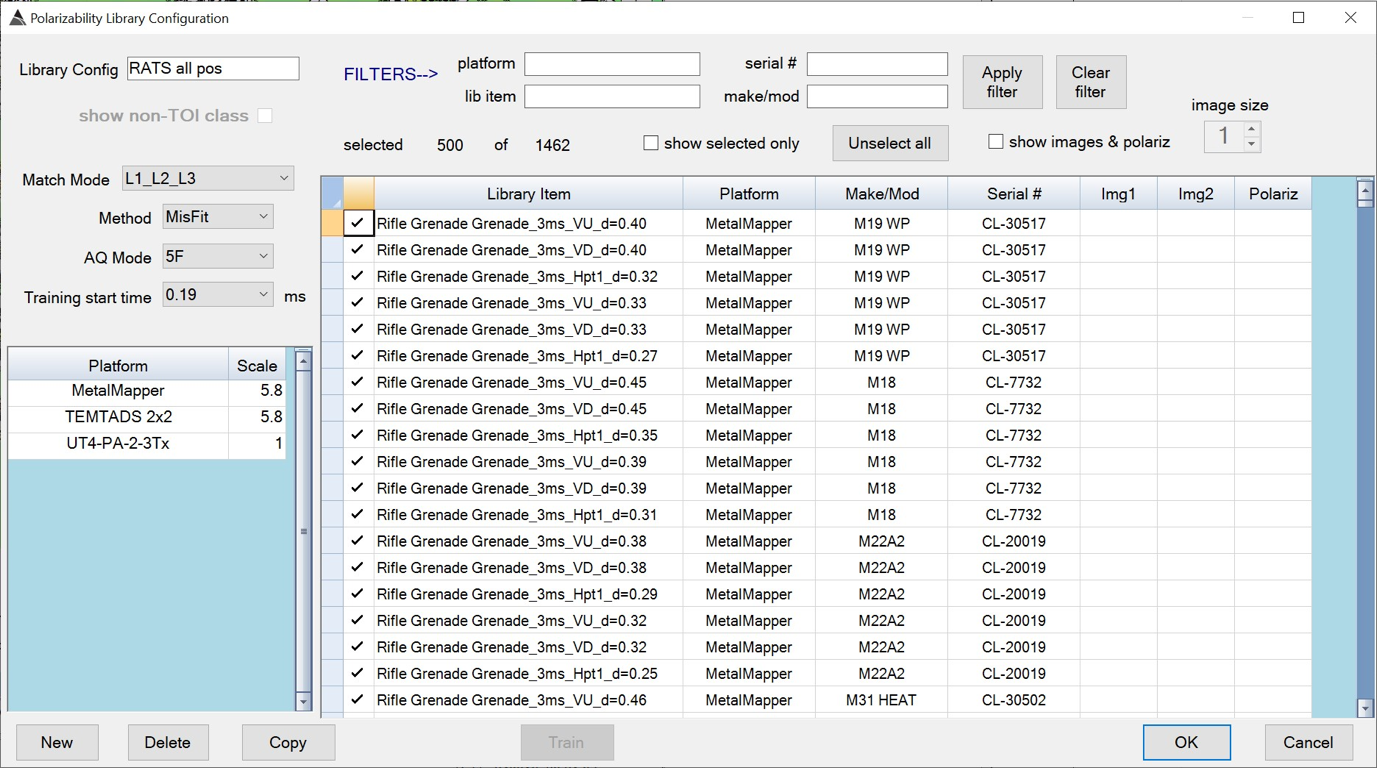Click the select-all corner cell of table
Image resolution: width=1377 pixels, height=768 pixels.
332,194
